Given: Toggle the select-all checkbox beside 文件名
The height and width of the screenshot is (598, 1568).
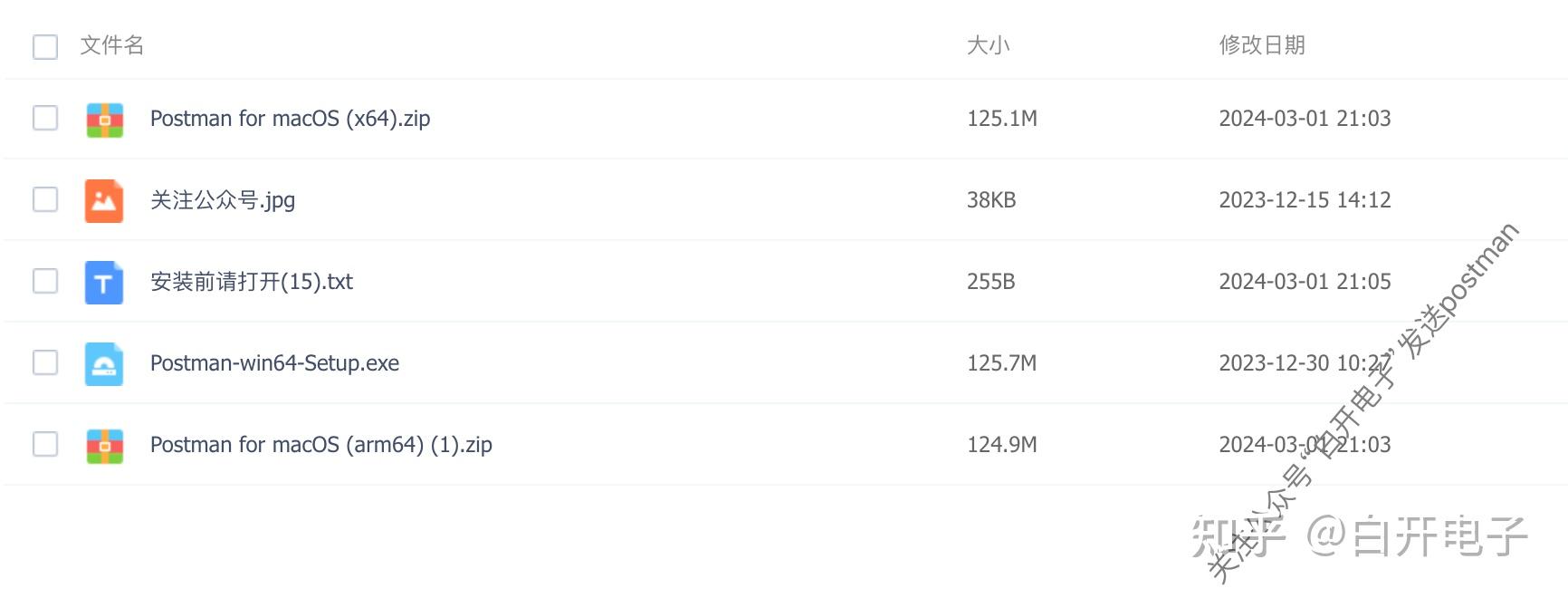Looking at the screenshot, I should coord(45,46).
